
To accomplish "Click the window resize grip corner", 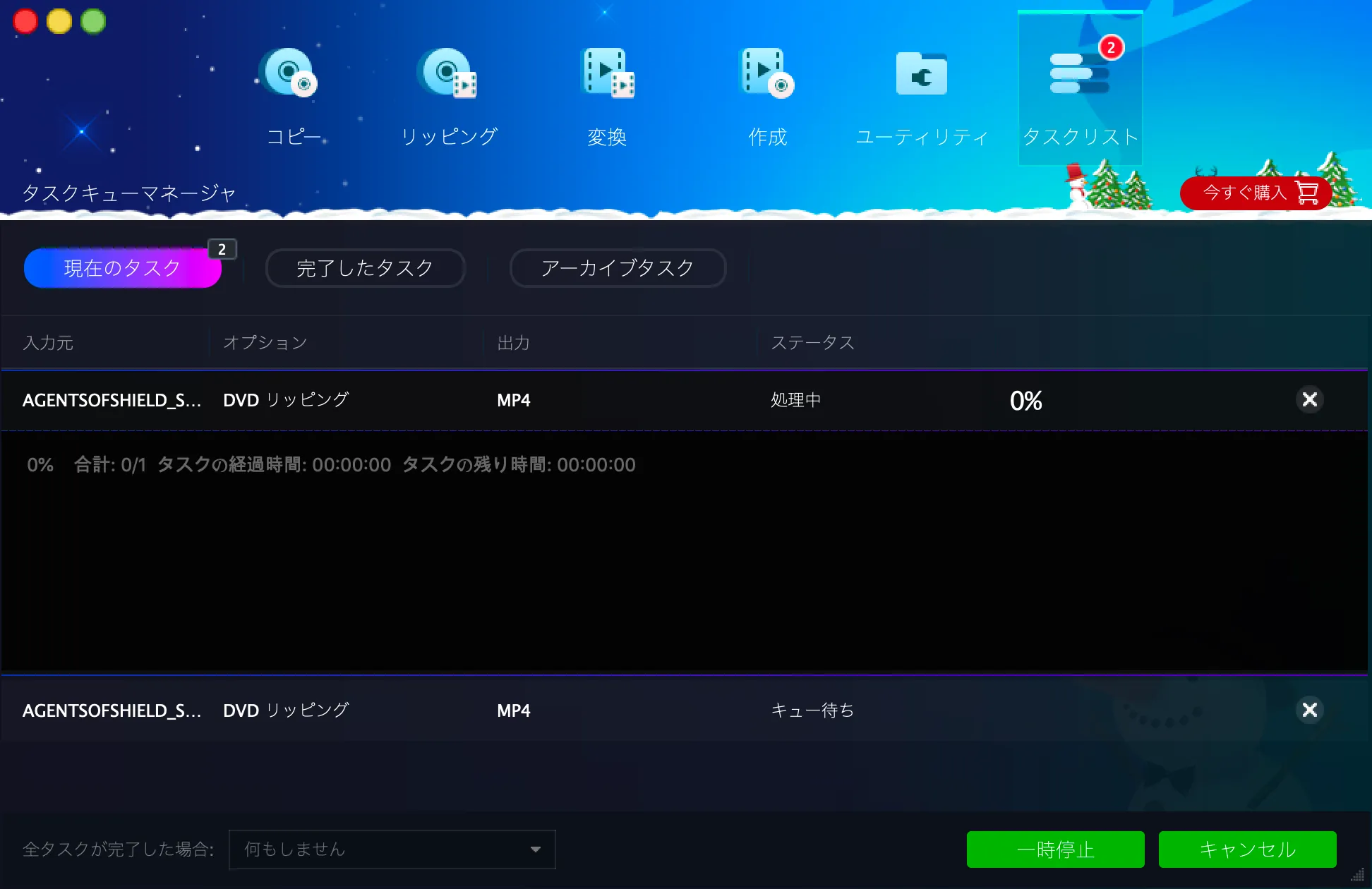I will [1358, 875].
